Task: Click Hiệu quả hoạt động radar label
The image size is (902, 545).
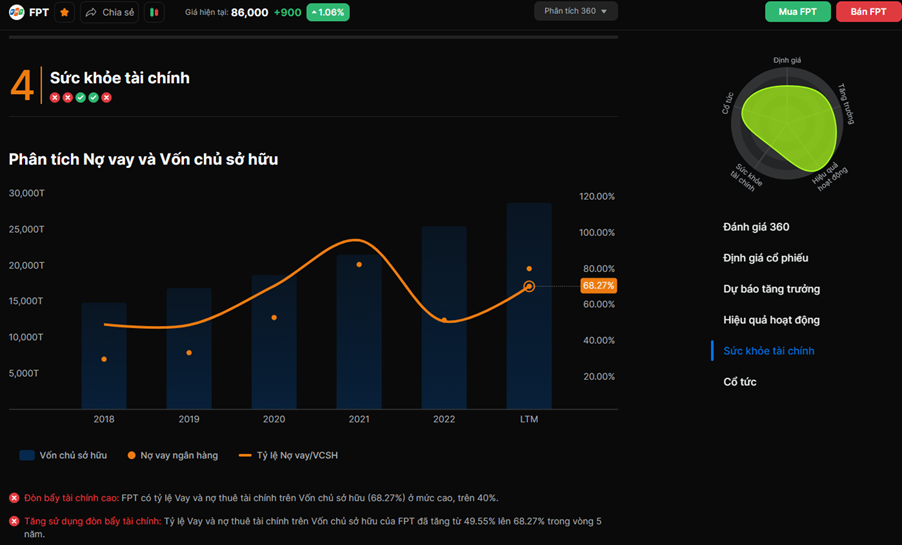Action: pyautogui.click(x=830, y=176)
